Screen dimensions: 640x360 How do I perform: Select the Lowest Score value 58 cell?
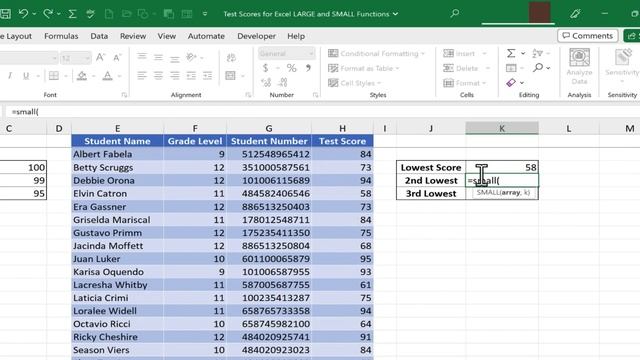tap(502, 167)
